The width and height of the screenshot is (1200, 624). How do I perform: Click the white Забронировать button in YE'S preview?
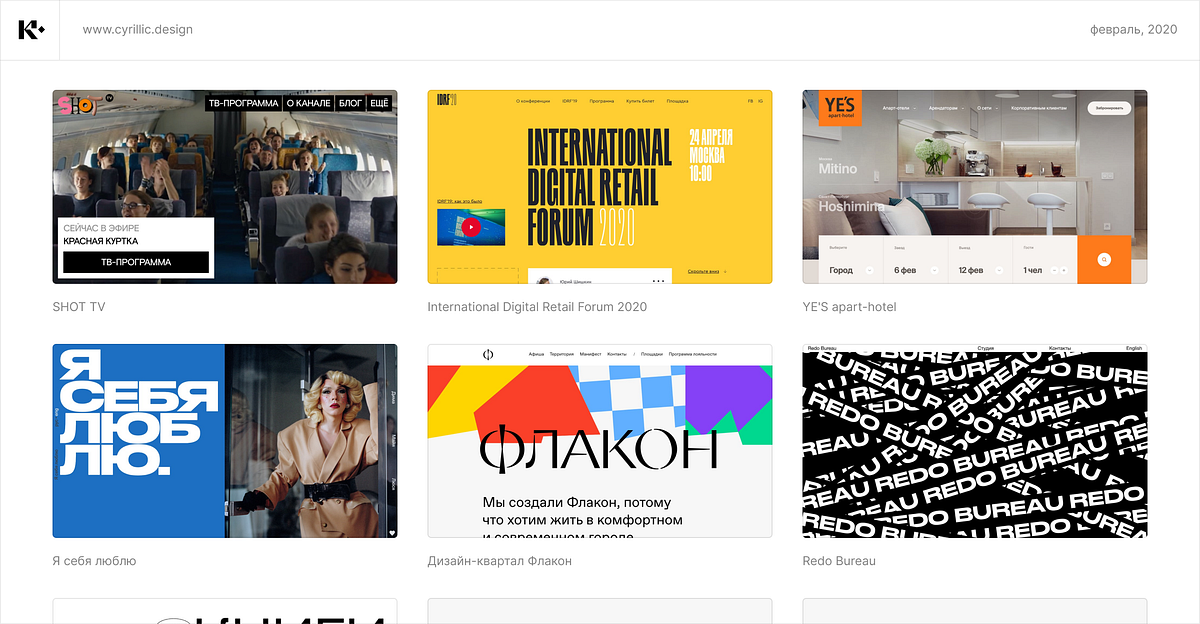tap(1109, 108)
